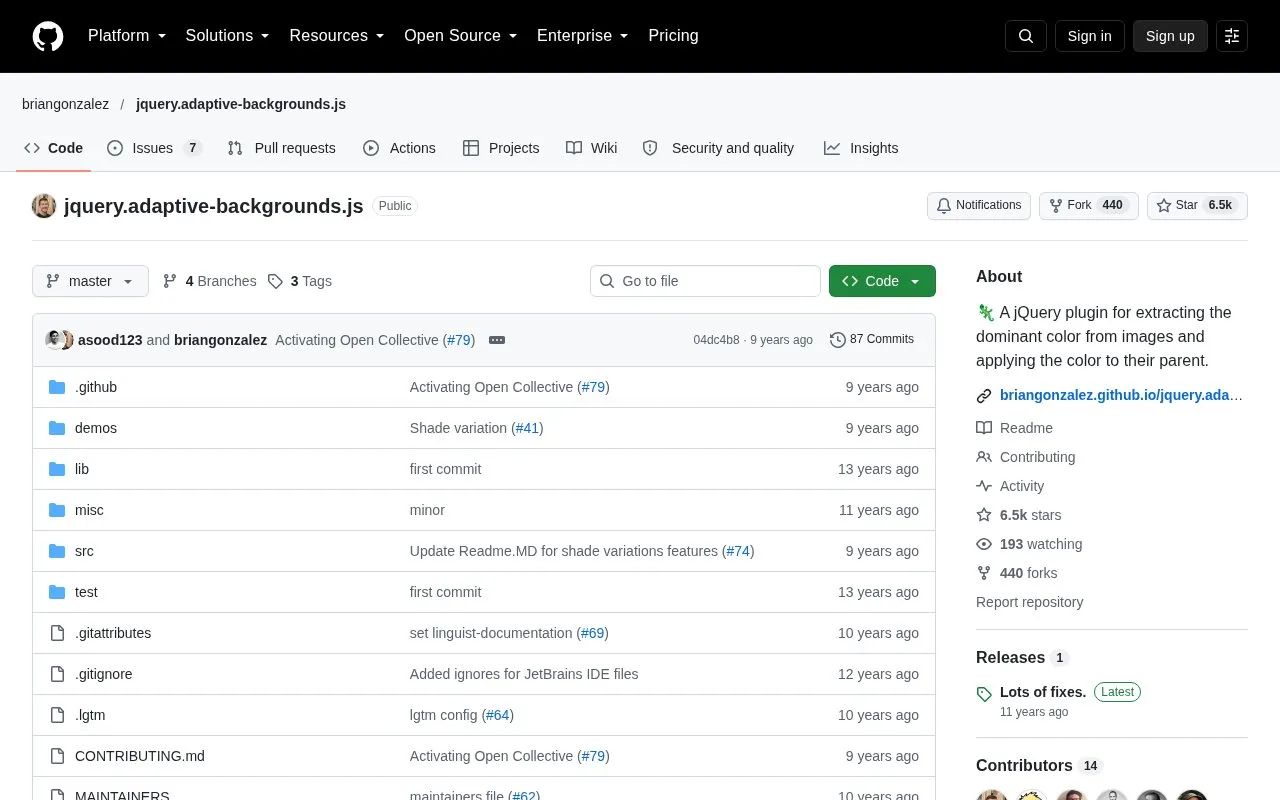This screenshot has height=800, width=1280.
Task: Click the link icon beside website URL
Action: (984, 396)
